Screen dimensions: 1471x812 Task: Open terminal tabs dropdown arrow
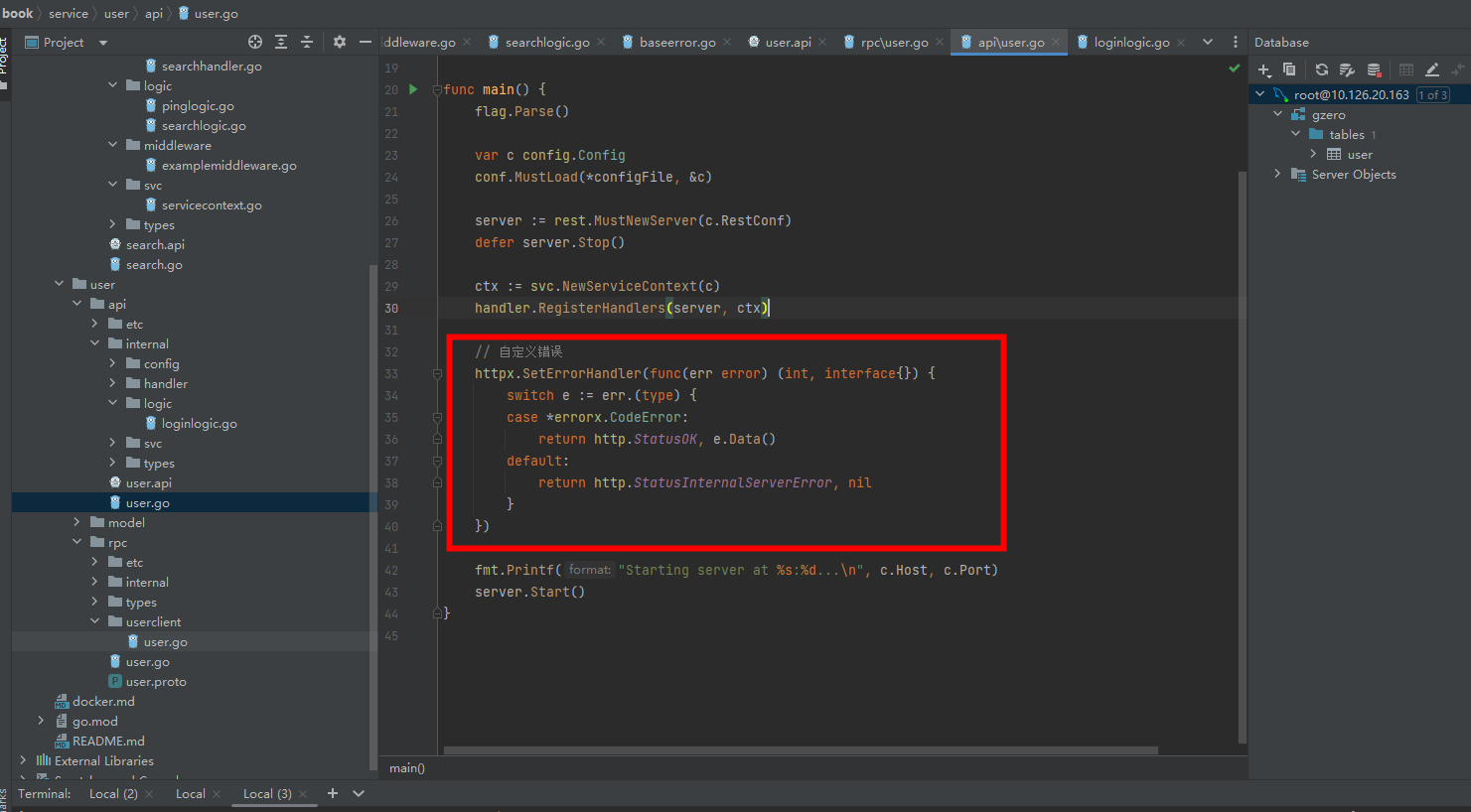tap(359, 793)
